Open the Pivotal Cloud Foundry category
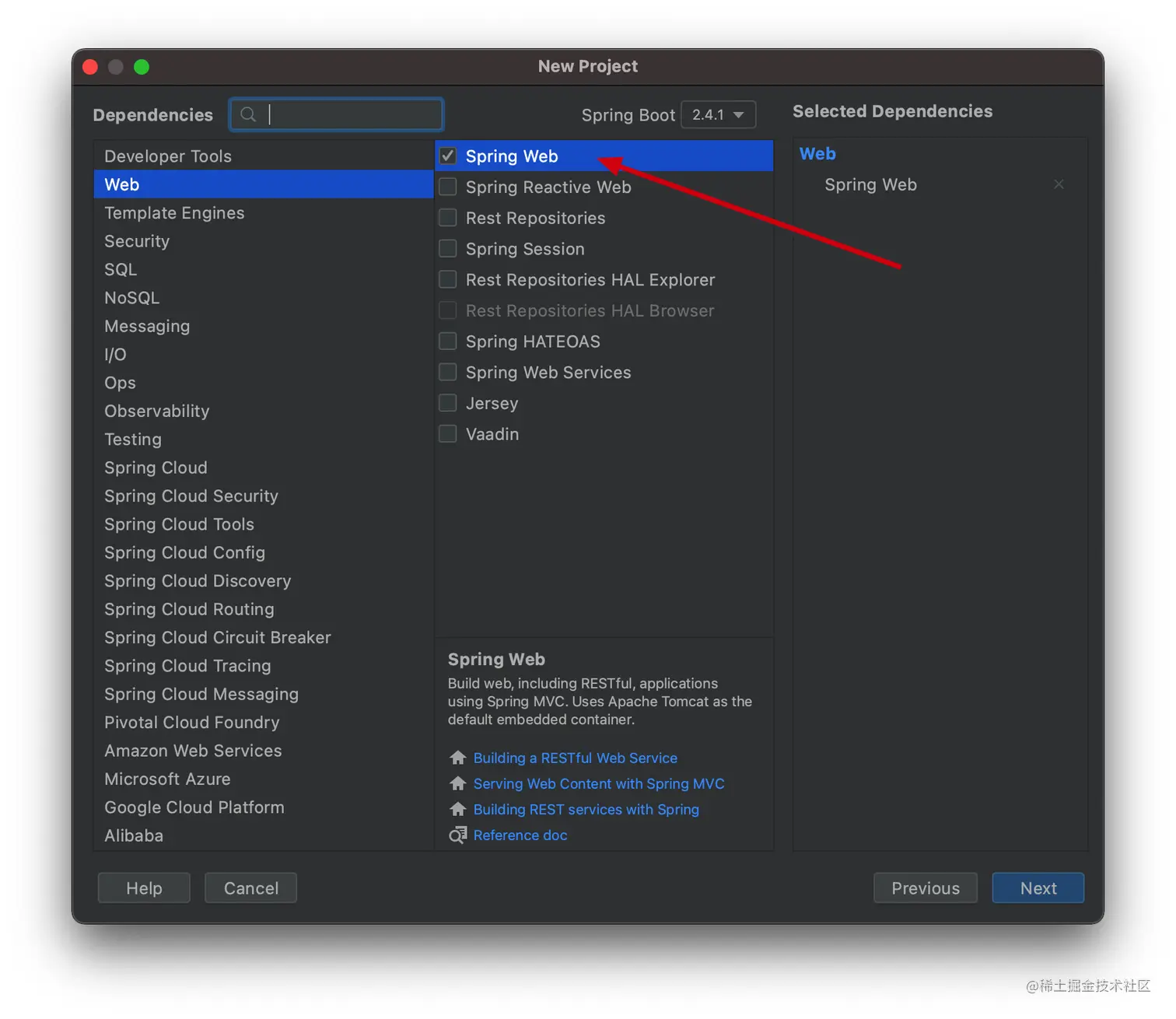Image resolution: width=1176 pixels, height=1019 pixels. (x=263, y=723)
